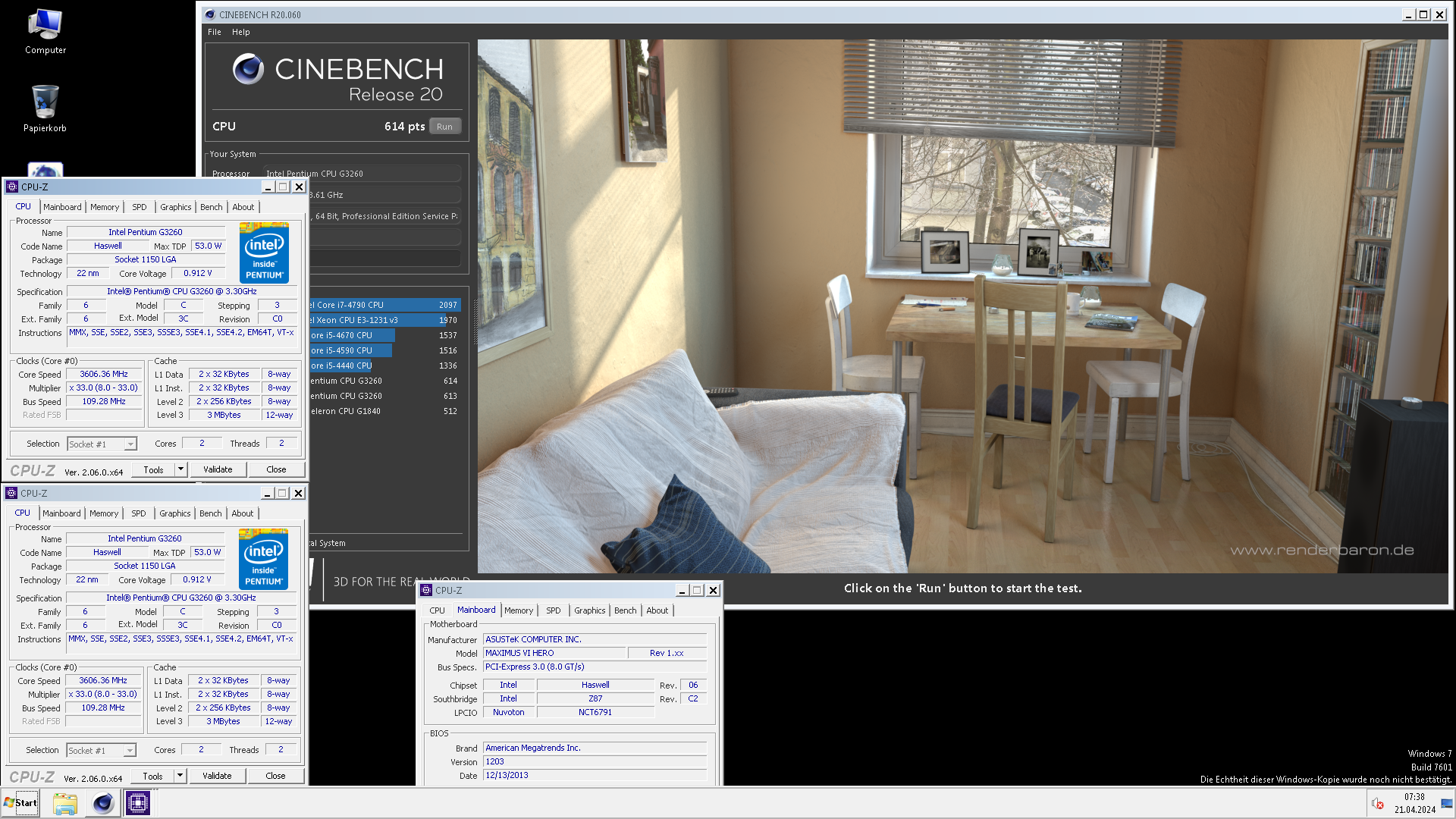The height and width of the screenshot is (819, 1456).
Task: Click the Cinebench sphere logo in header
Action: 248,69
